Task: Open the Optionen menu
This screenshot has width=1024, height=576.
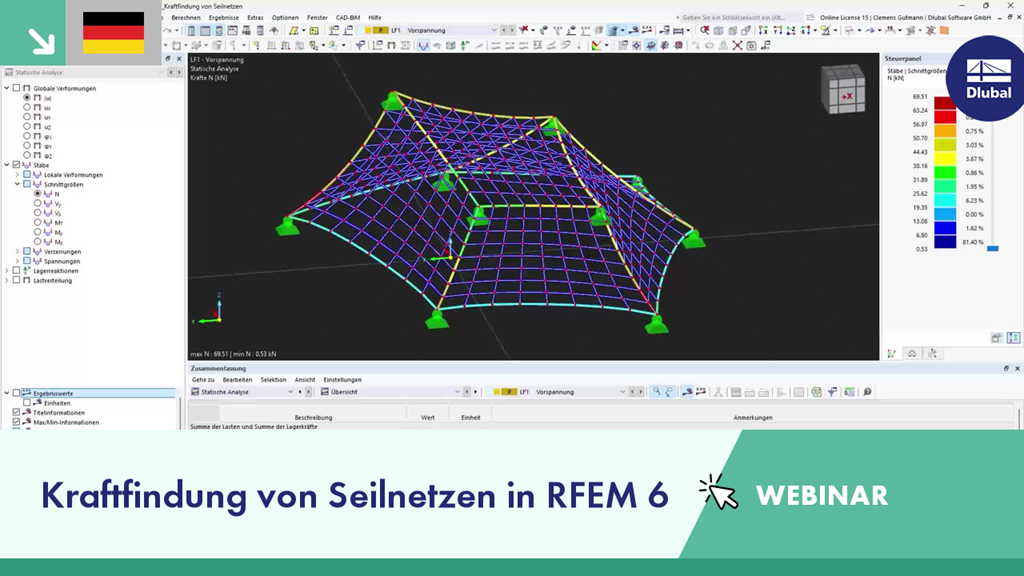Action: coord(285,18)
